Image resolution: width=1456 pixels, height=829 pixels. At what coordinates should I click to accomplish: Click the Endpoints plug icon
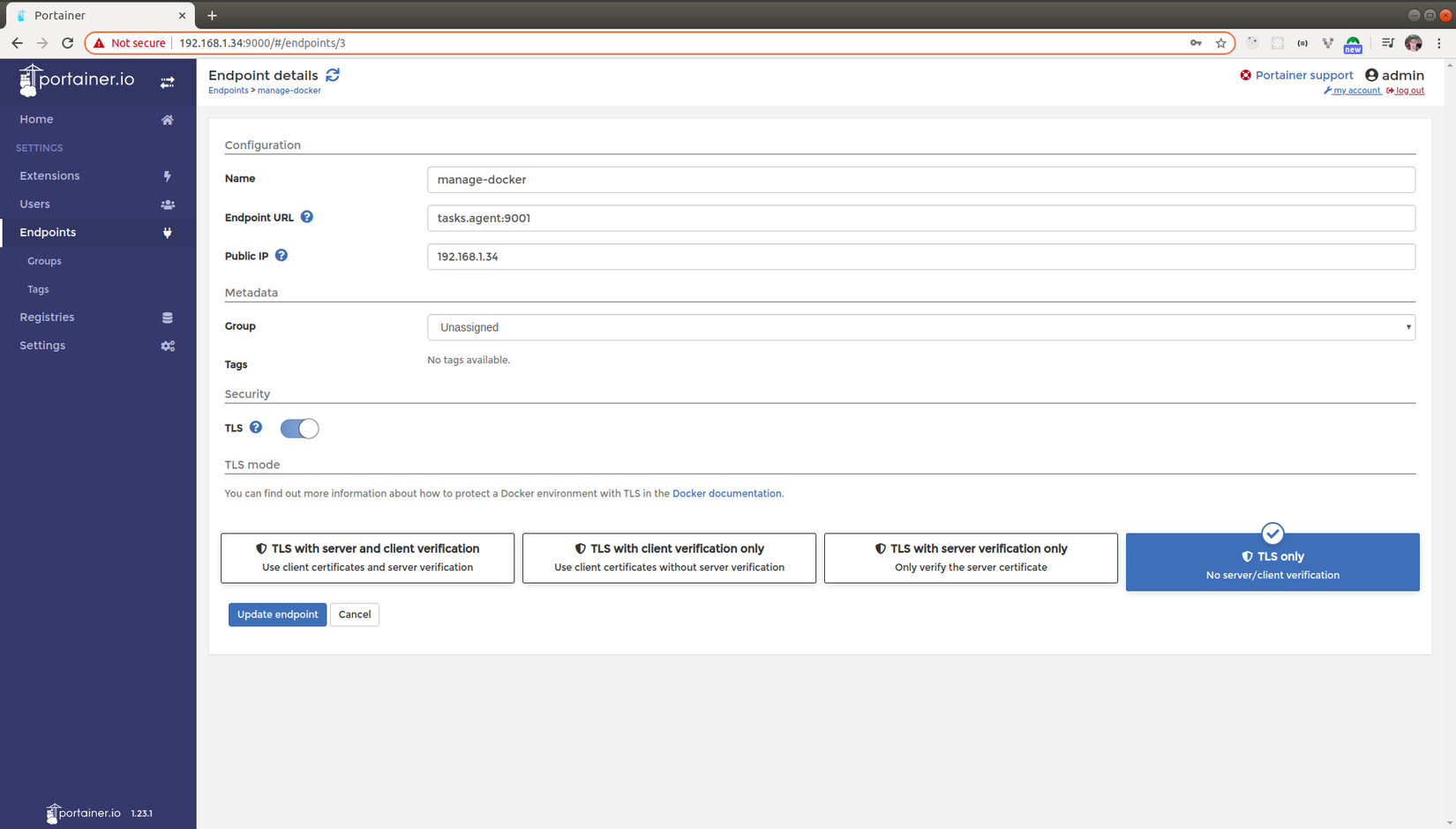(167, 233)
